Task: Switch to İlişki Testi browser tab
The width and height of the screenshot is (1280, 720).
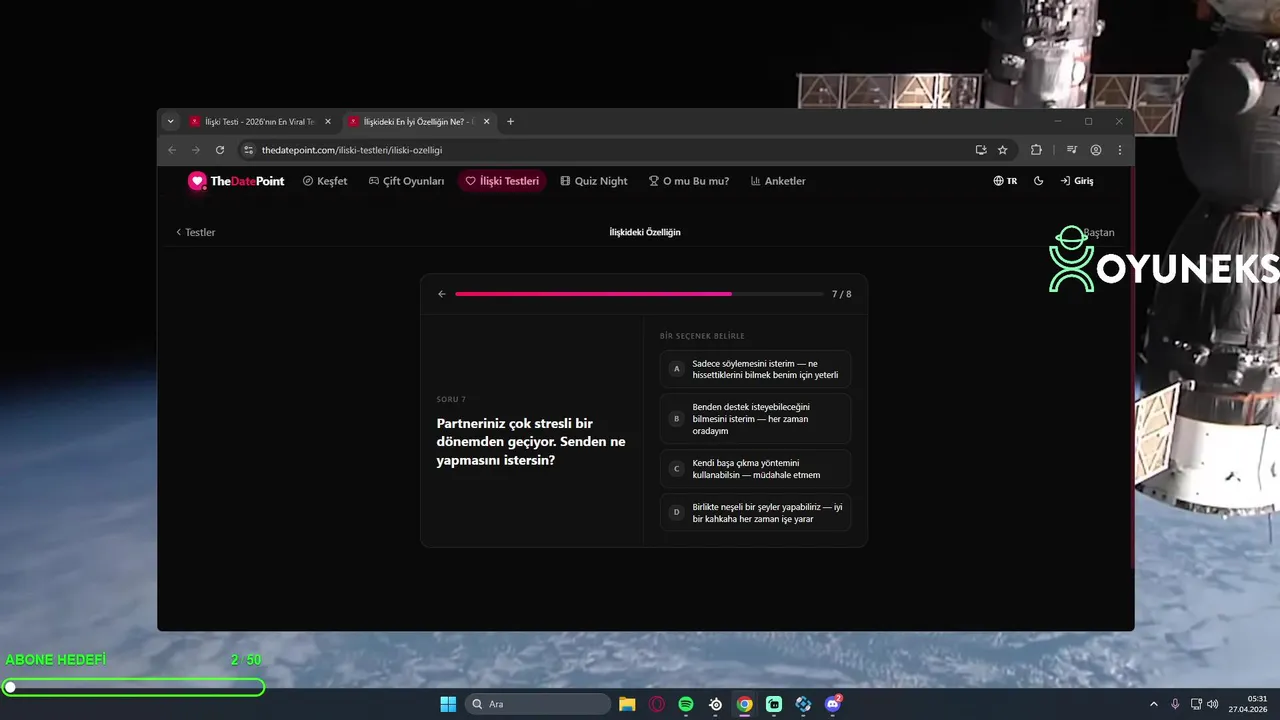Action: click(260, 122)
